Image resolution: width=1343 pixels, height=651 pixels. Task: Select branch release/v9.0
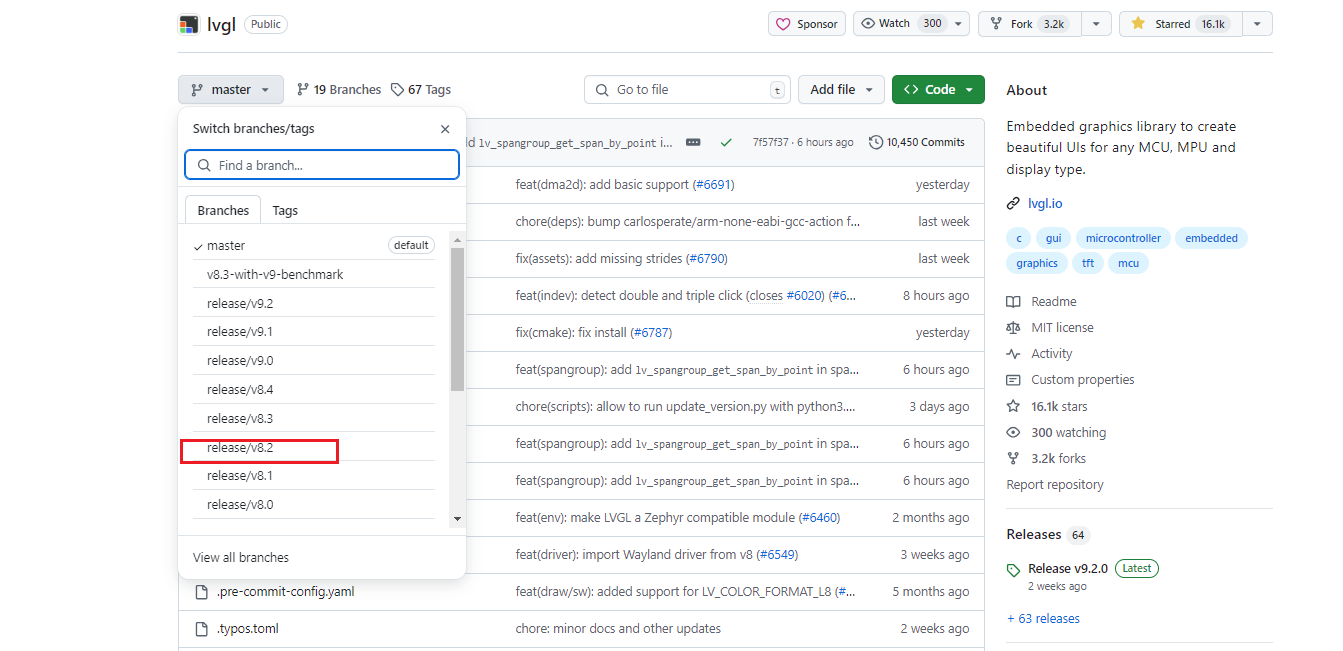pyautogui.click(x=313, y=361)
